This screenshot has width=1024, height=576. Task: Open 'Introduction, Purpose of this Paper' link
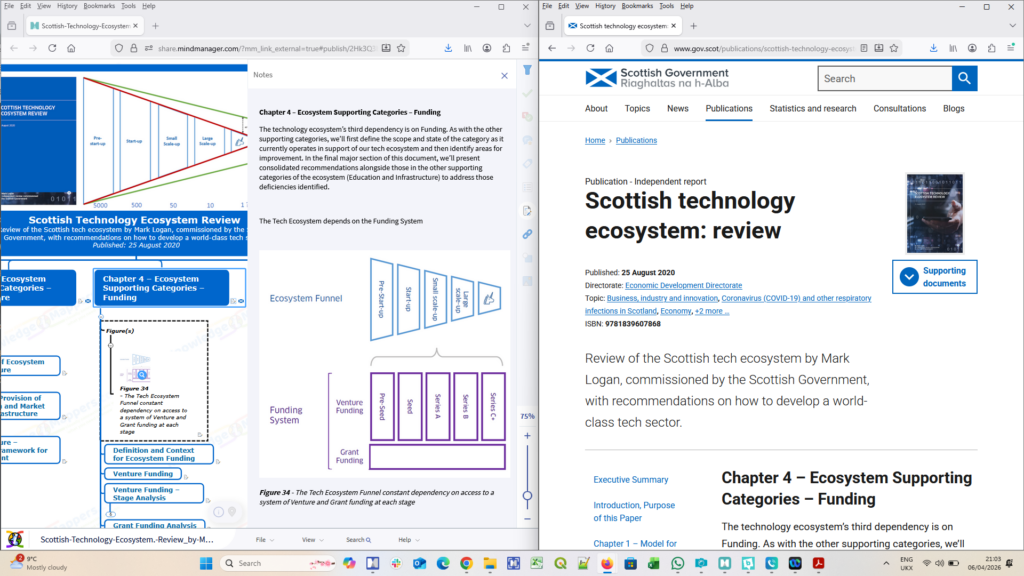[x=634, y=511]
